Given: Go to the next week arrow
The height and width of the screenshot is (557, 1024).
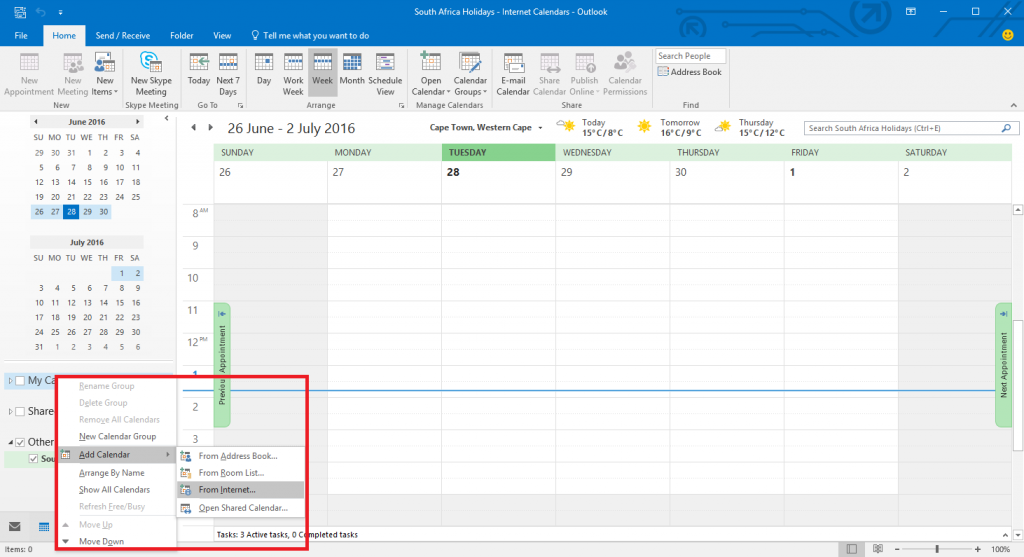Looking at the screenshot, I should coord(210,127).
